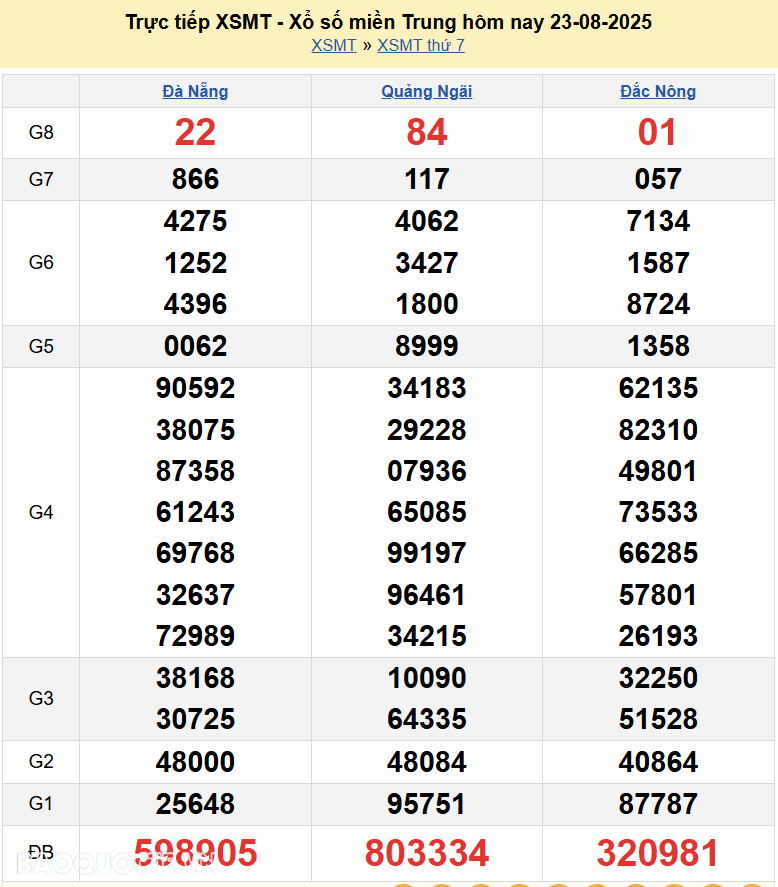The image size is (778, 887).
Task: Click Đắc Nông G4 number 73533
Action: tap(658, 512)
